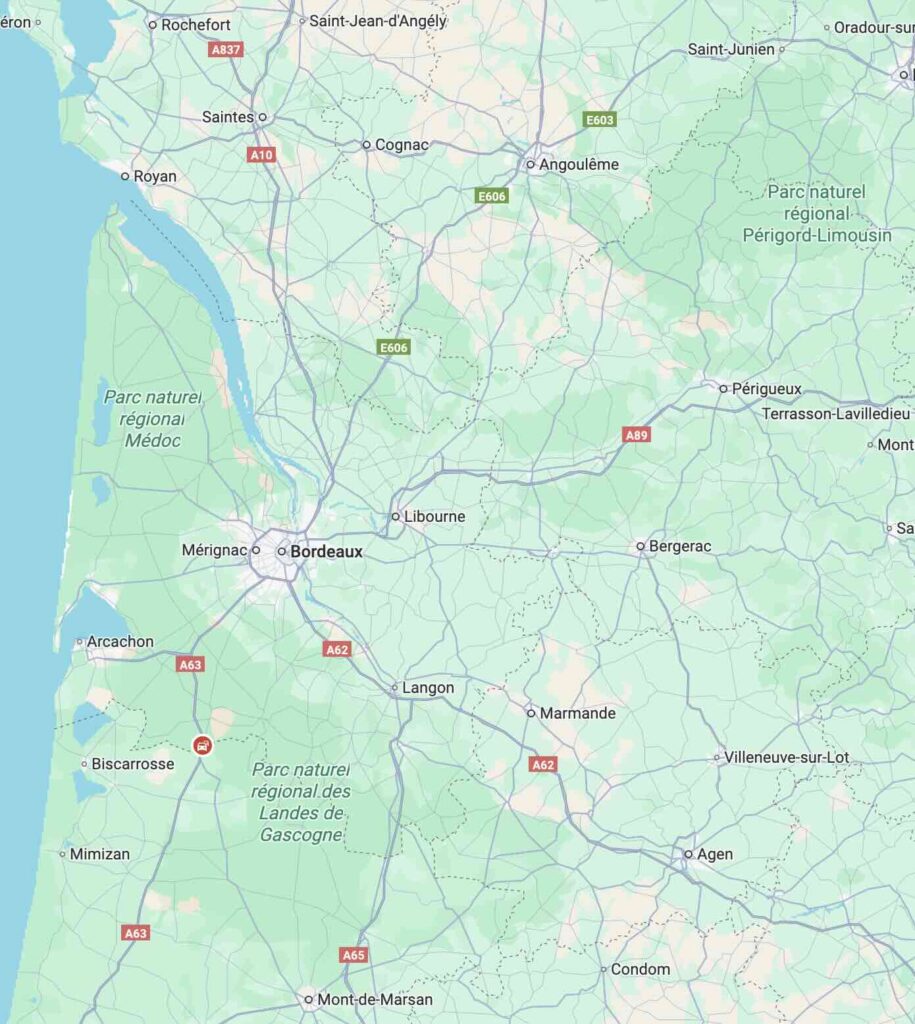Click the Bordeaux city marker
The height and width of the screenshot is (1024, 915).
coord(281,552)
